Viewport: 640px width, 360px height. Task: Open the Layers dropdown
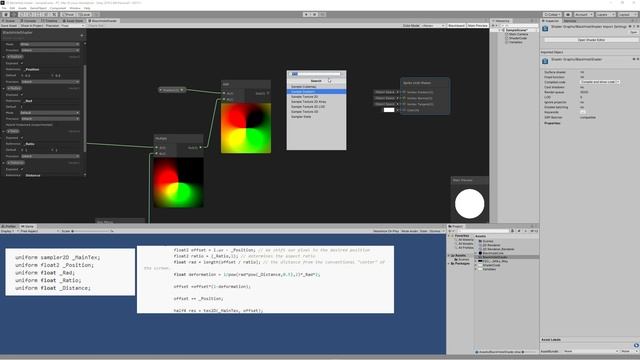(x=605, y=14)
